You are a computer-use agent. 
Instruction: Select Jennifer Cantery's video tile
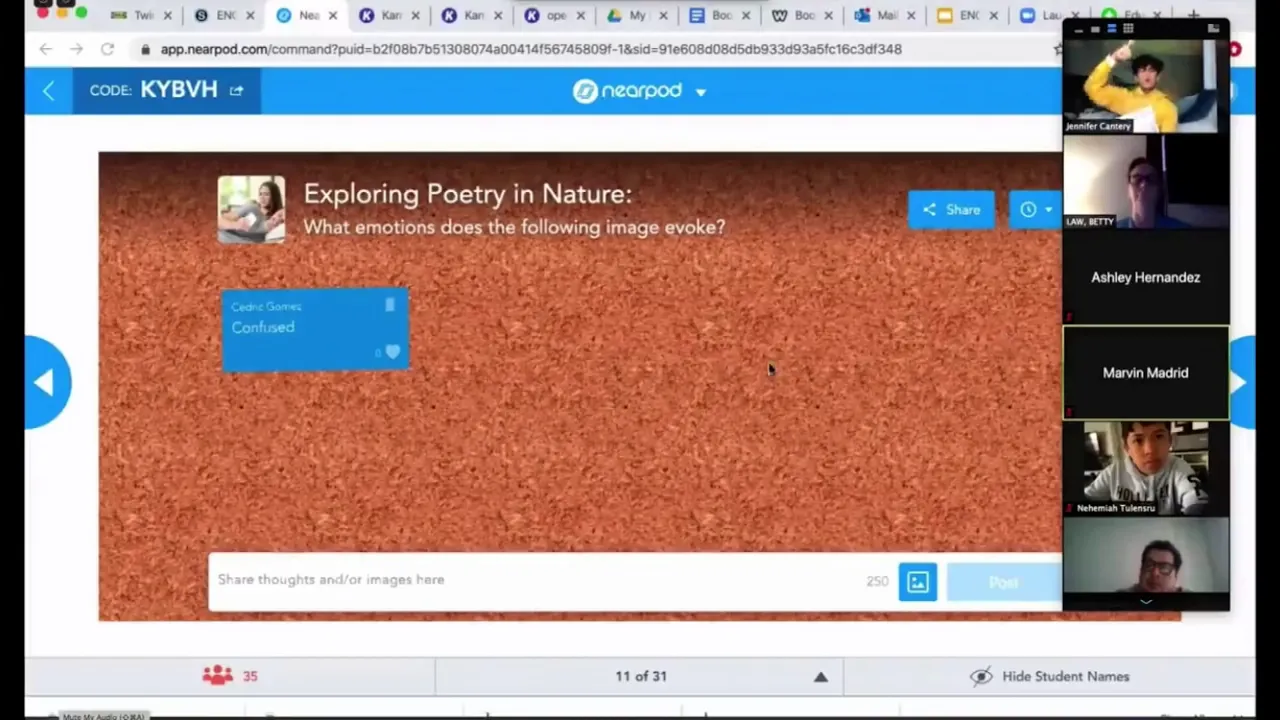click(x=1146, y=86)
